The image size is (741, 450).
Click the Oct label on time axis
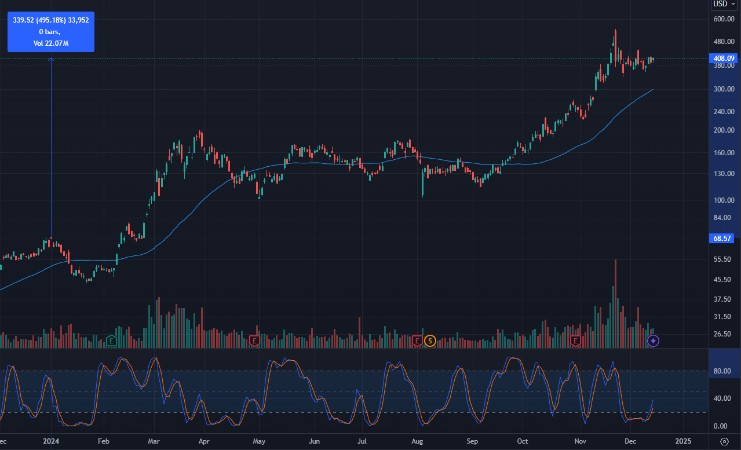[x=523, y=441]
